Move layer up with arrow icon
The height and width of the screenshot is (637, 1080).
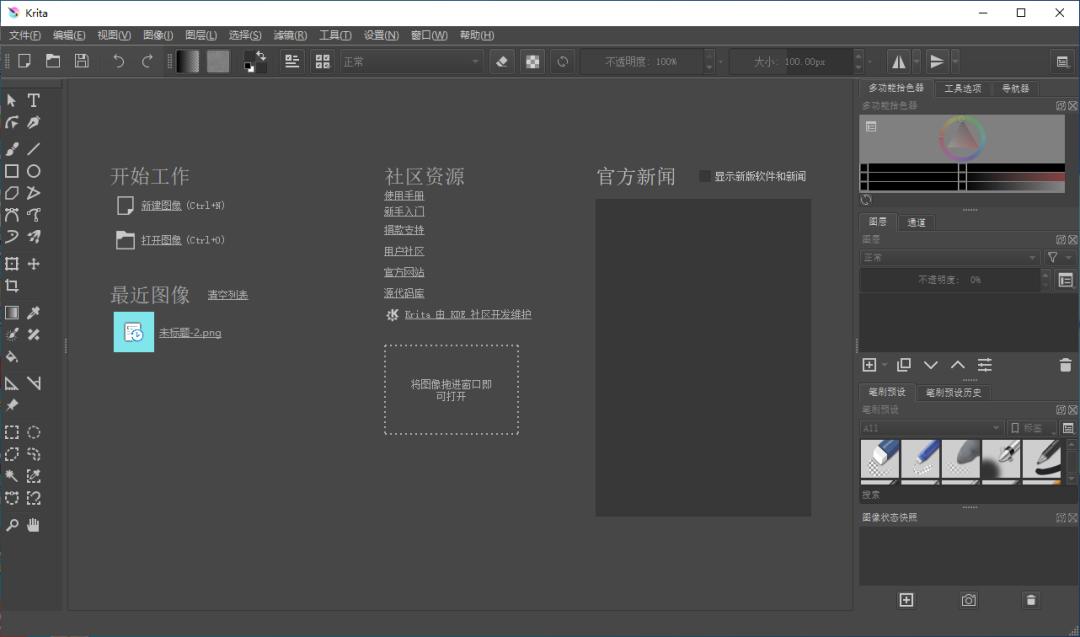957,365
